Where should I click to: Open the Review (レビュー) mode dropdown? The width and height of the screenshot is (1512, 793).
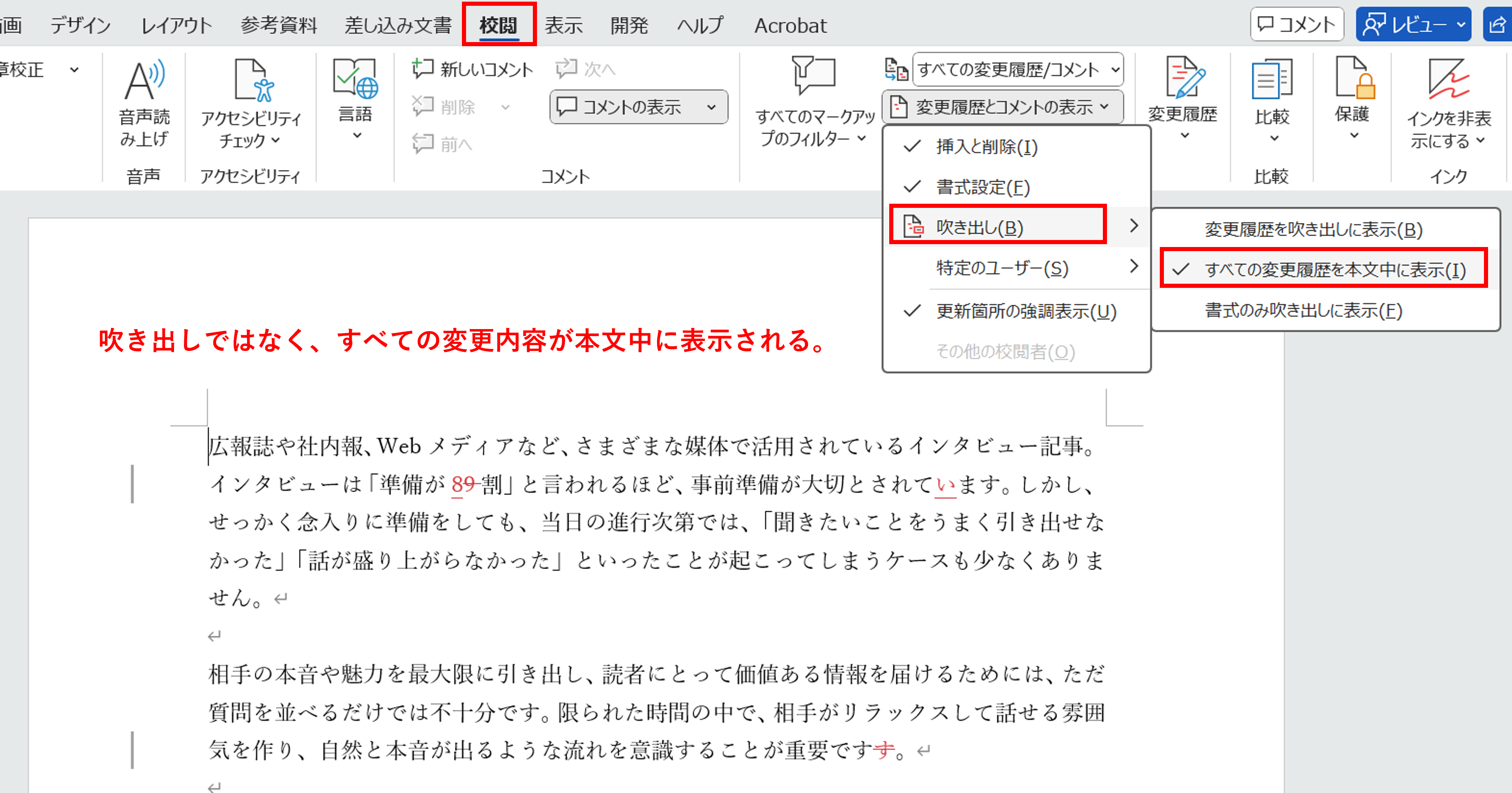point(1413,25)
